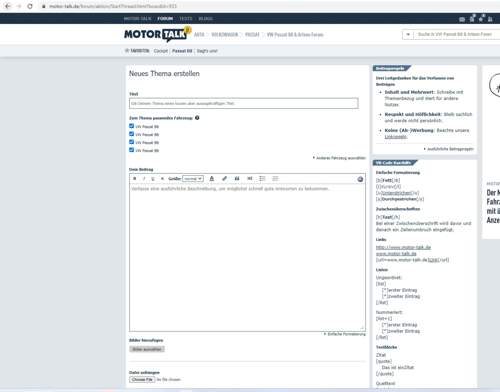The image size is (500, 392).
Task: Open the star favorites icon in top bar
Action: click(x=481, y=18)
